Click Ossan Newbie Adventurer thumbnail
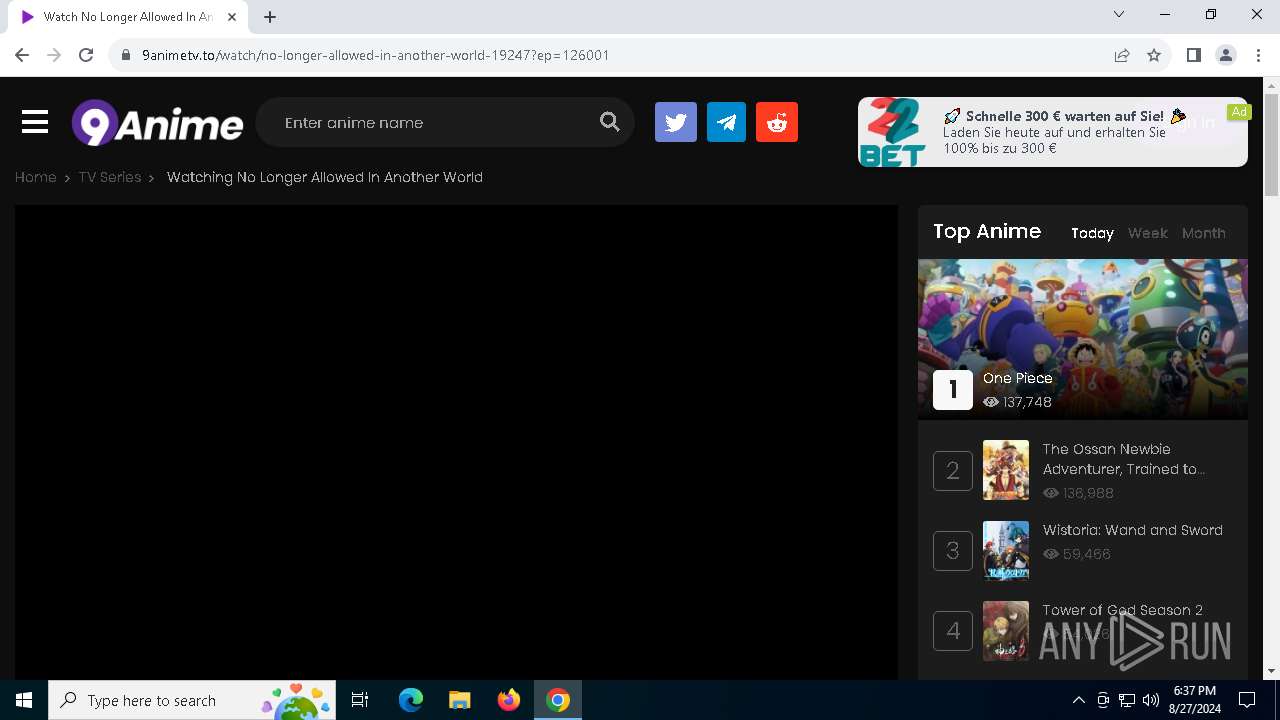 click(1005, 470)
